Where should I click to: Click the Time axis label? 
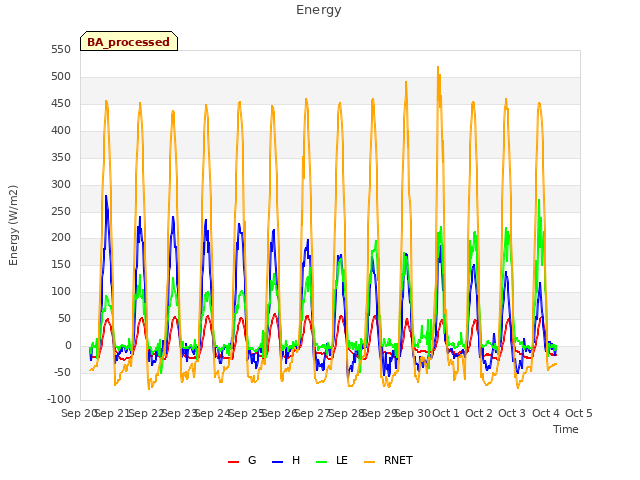pos(566,429)
